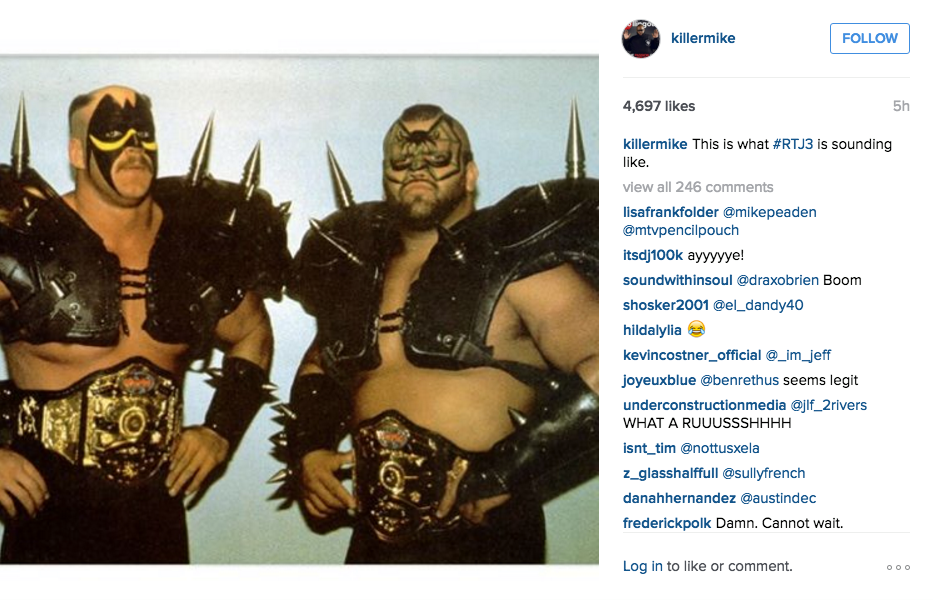
Task: Open the killermike username in the header
Action: click(x=703, y=38)
